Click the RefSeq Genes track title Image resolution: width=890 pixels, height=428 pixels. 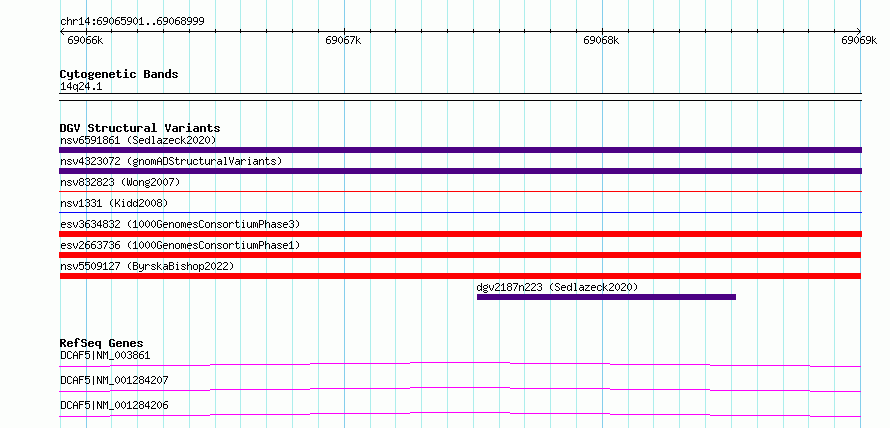coord(101,343)
